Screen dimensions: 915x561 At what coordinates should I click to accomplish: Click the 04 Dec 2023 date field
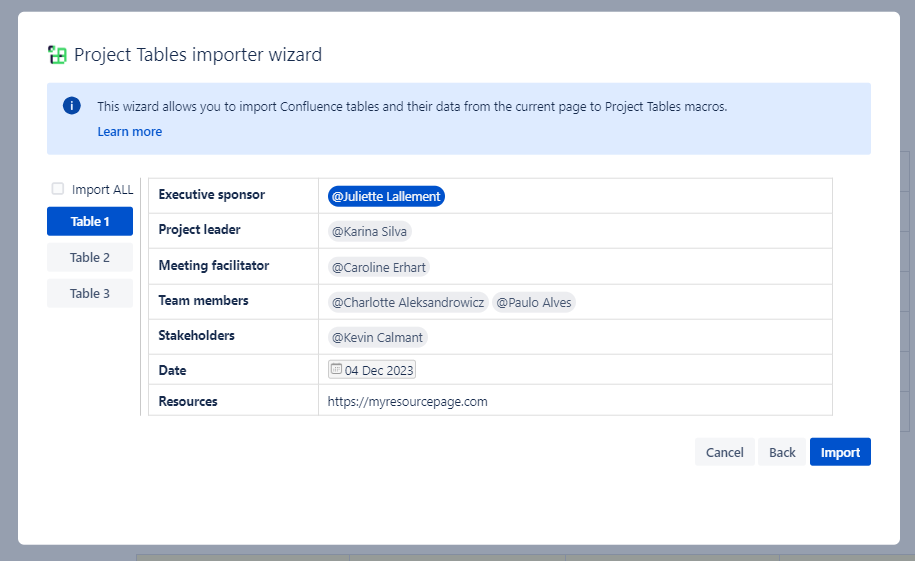click(379, 370)
